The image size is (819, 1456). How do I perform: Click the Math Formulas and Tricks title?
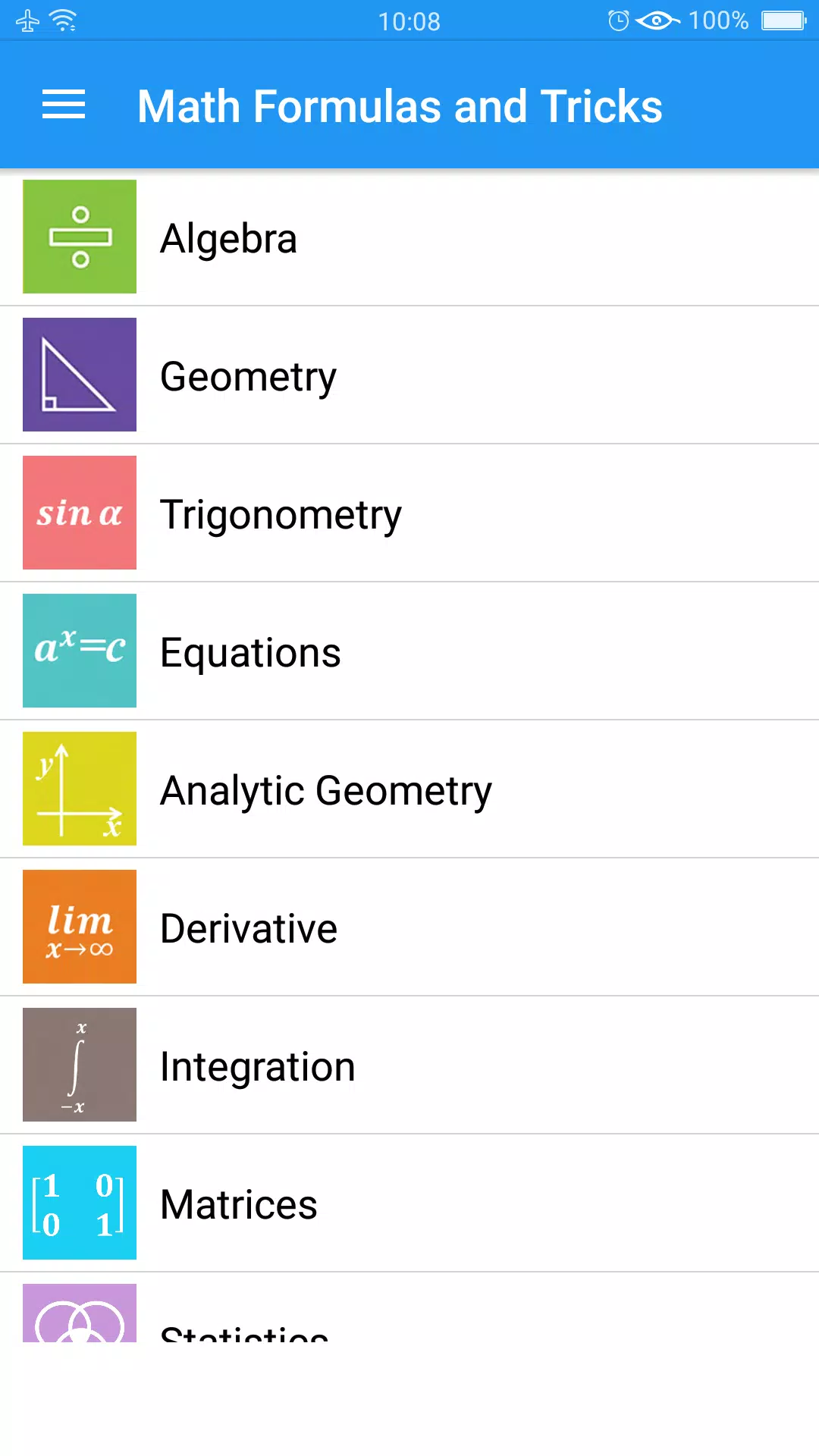[x=400, y=106]
